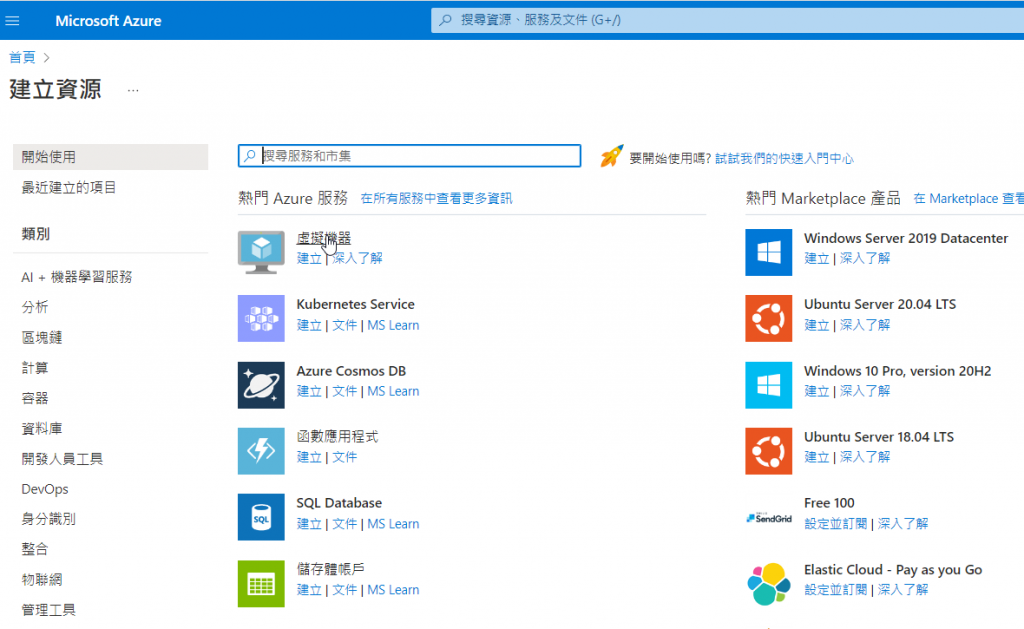
Task: Click 建立 under Azure Cosmos DB
Action: click(309, 391)
